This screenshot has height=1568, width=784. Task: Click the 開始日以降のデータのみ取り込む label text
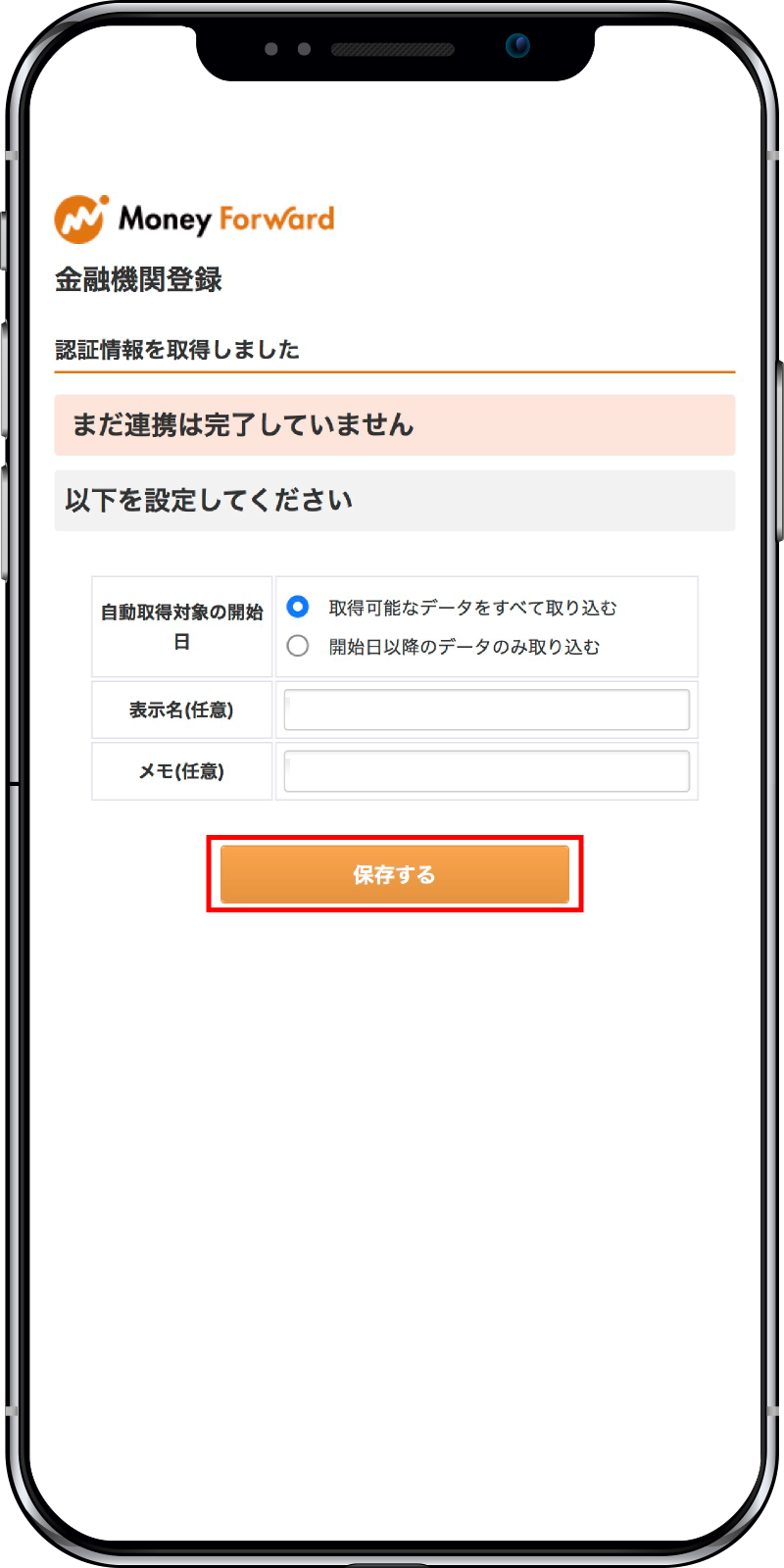tap(465, 647)
